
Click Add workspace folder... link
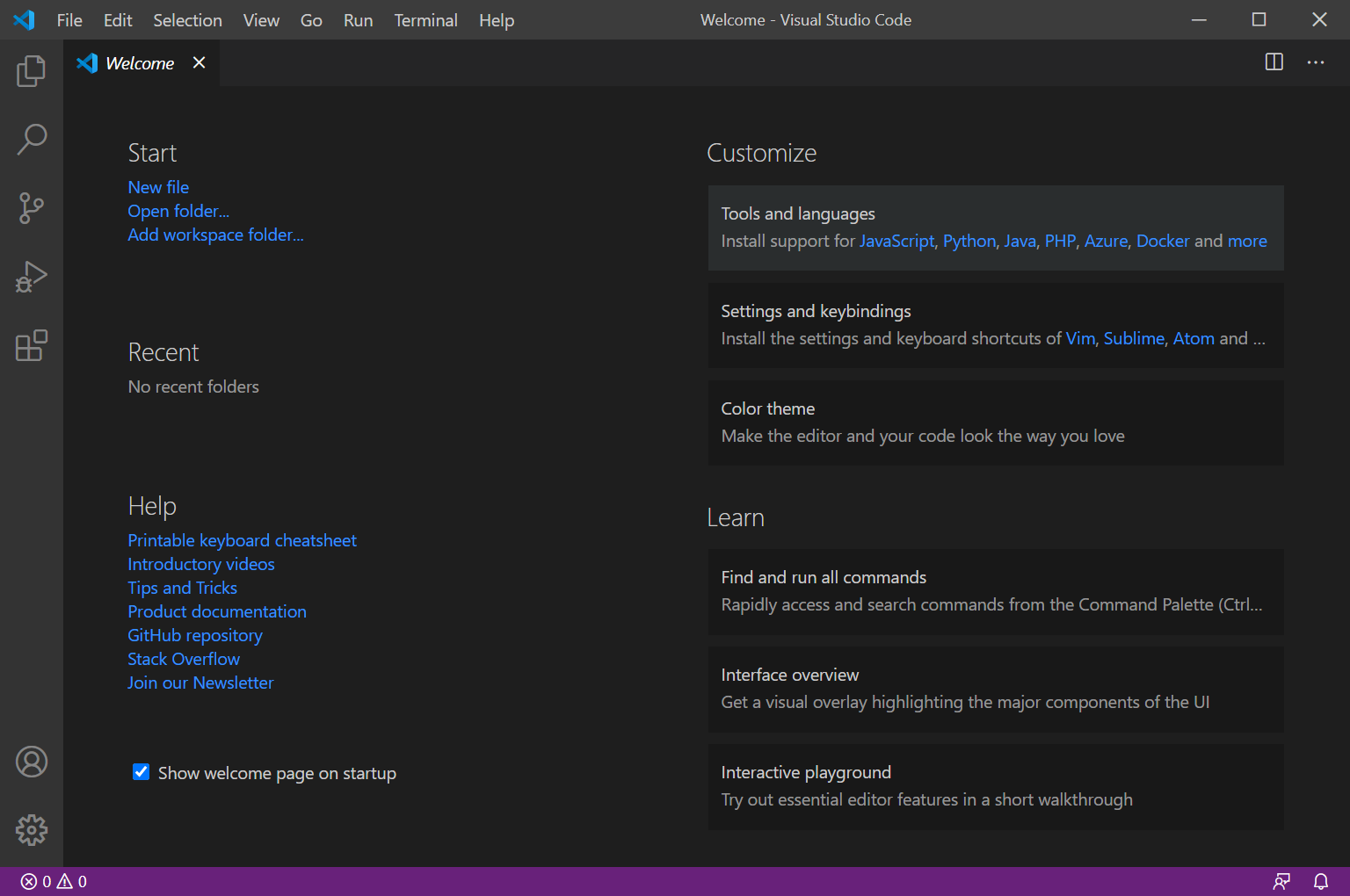tap(215, 235)
